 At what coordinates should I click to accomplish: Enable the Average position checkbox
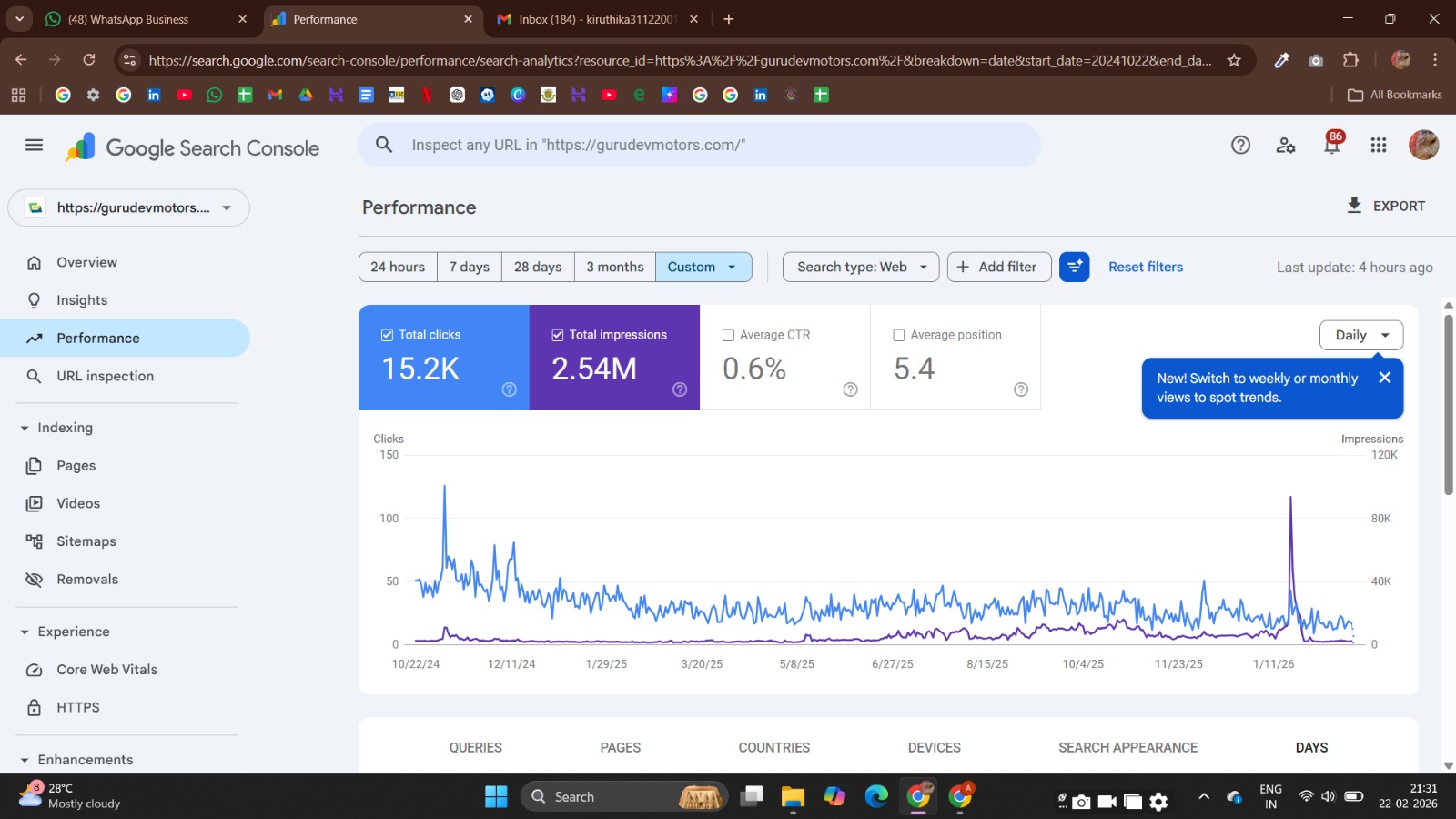pos(899,335)
